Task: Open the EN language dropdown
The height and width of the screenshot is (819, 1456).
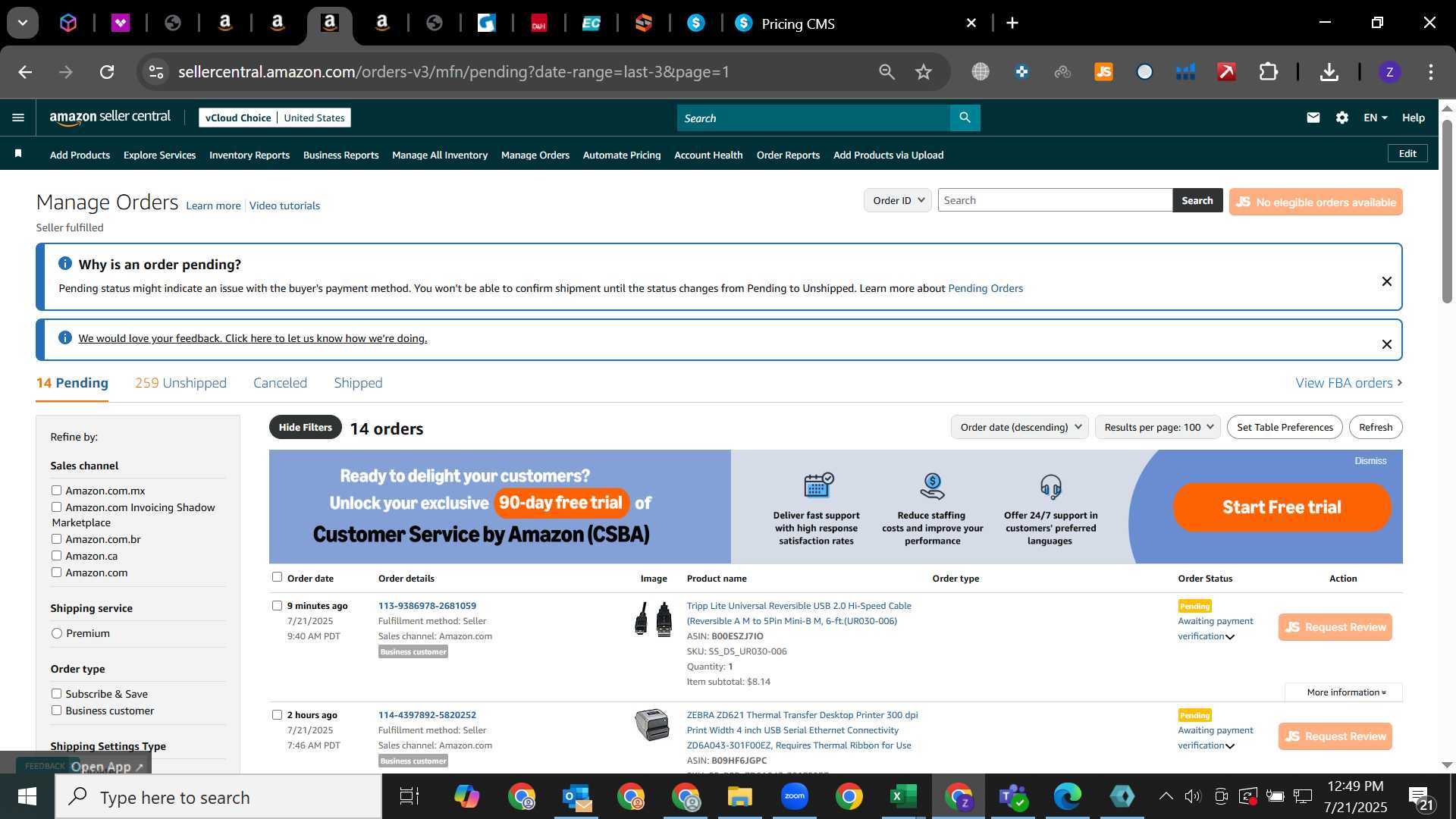Action: click(x=1375, y=118)
